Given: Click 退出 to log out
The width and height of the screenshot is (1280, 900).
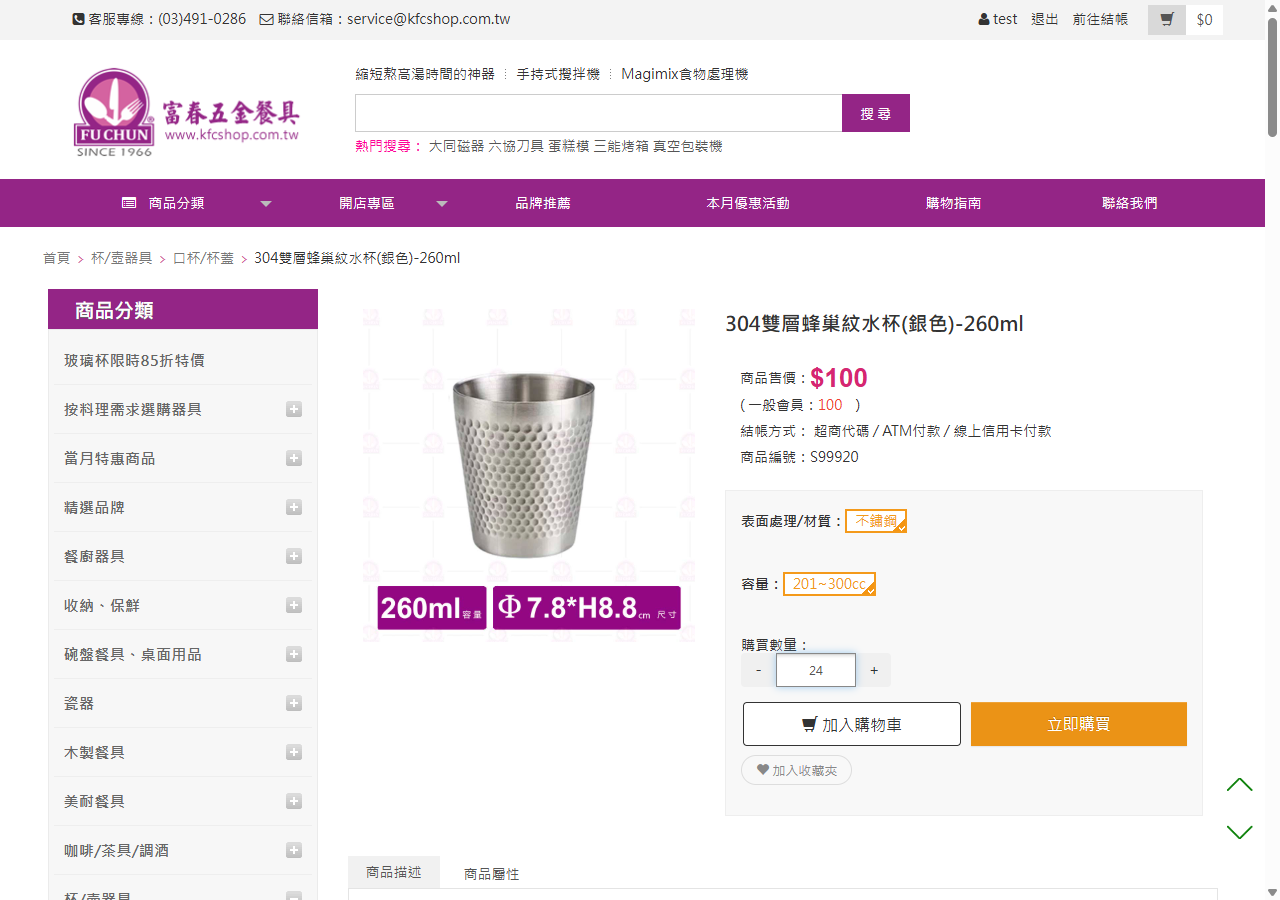Looking at the screenshot, I should click(1045, 19).
